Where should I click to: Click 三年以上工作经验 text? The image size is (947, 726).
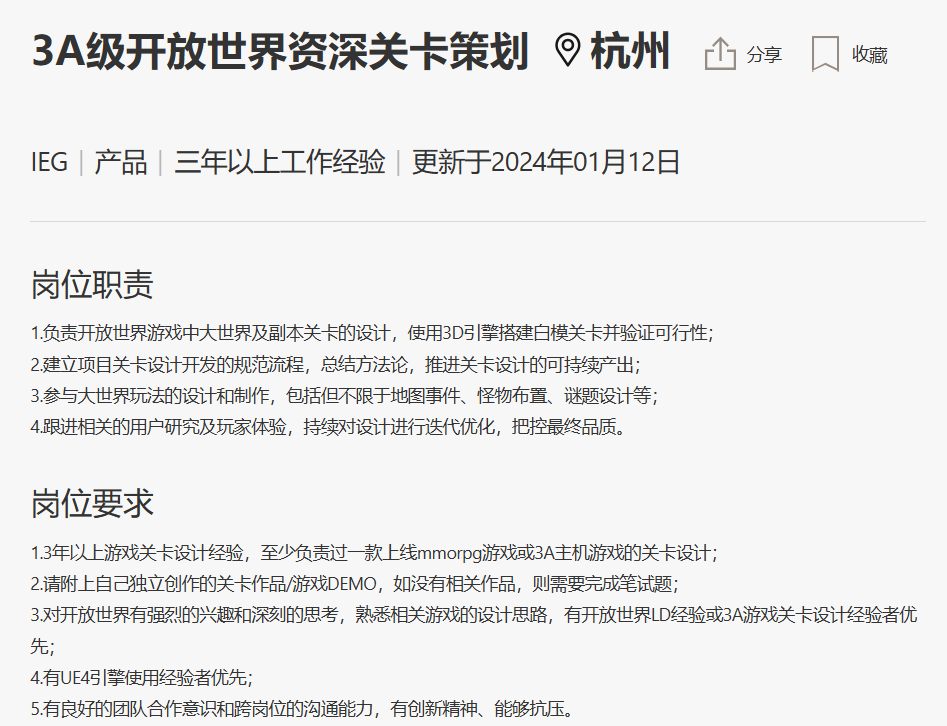click(280, 162)
